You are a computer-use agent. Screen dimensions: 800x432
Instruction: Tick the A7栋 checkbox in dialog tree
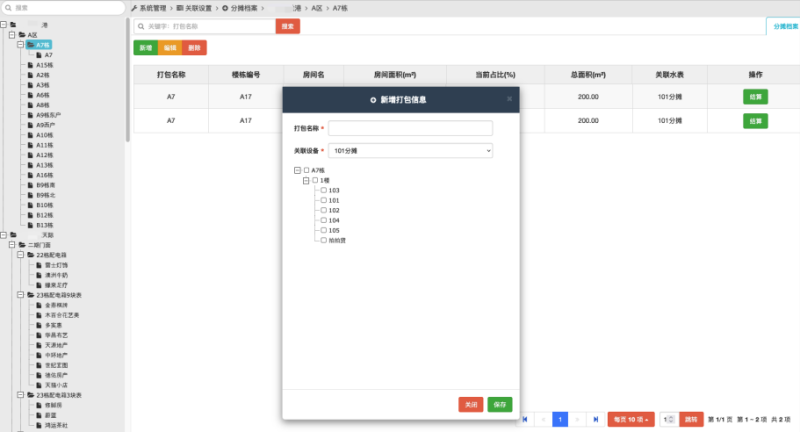coord(307,170)
